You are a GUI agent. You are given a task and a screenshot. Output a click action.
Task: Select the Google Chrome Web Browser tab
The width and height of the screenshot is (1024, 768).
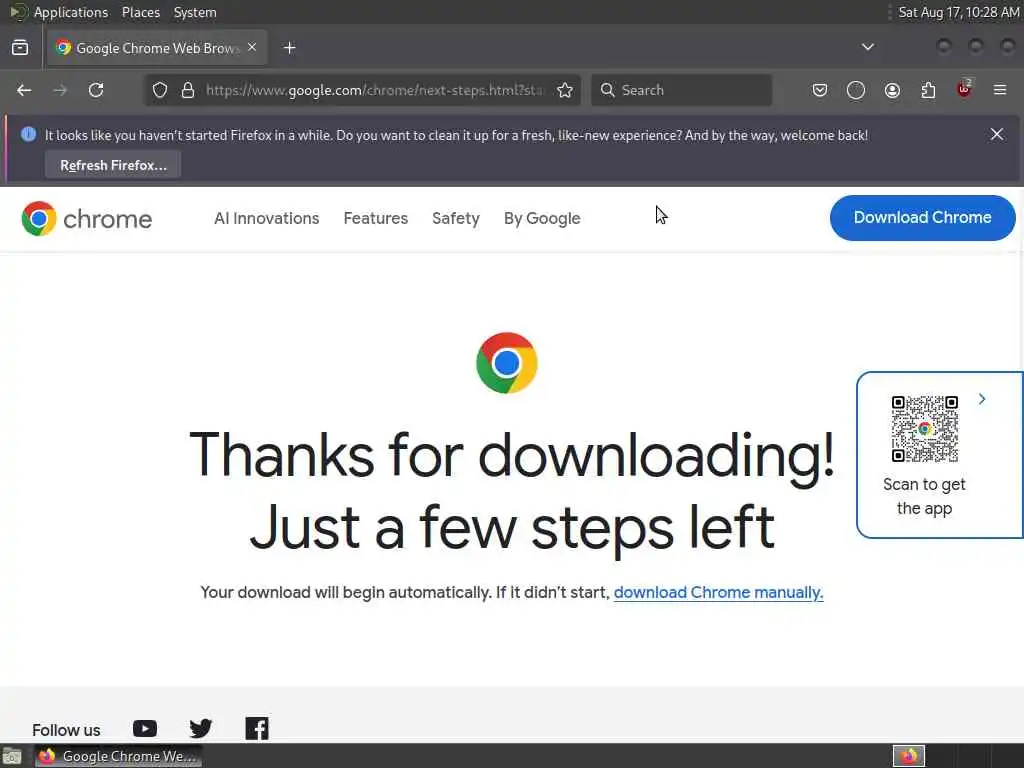point(157,48)
